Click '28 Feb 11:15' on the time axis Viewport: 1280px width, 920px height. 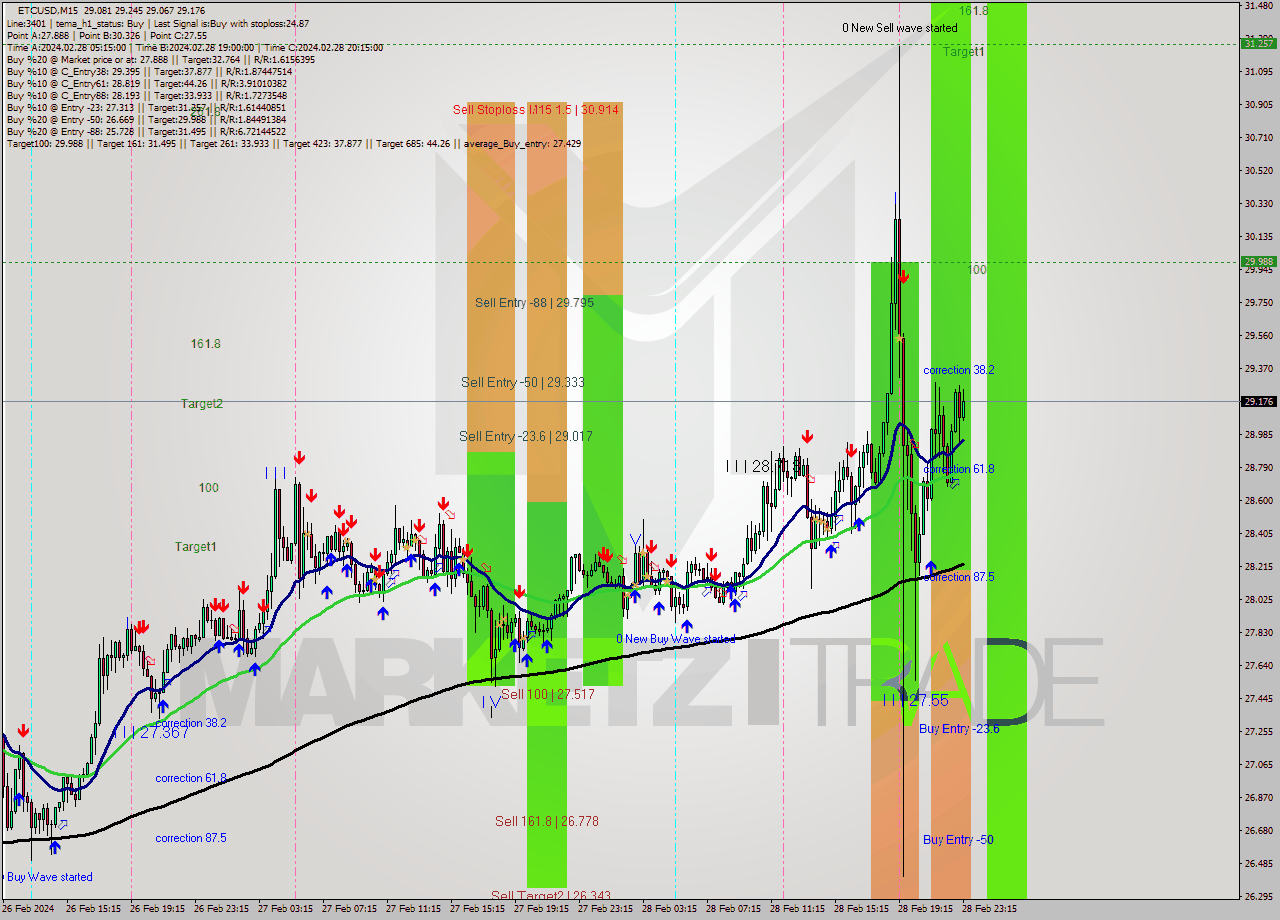(797, 909)
